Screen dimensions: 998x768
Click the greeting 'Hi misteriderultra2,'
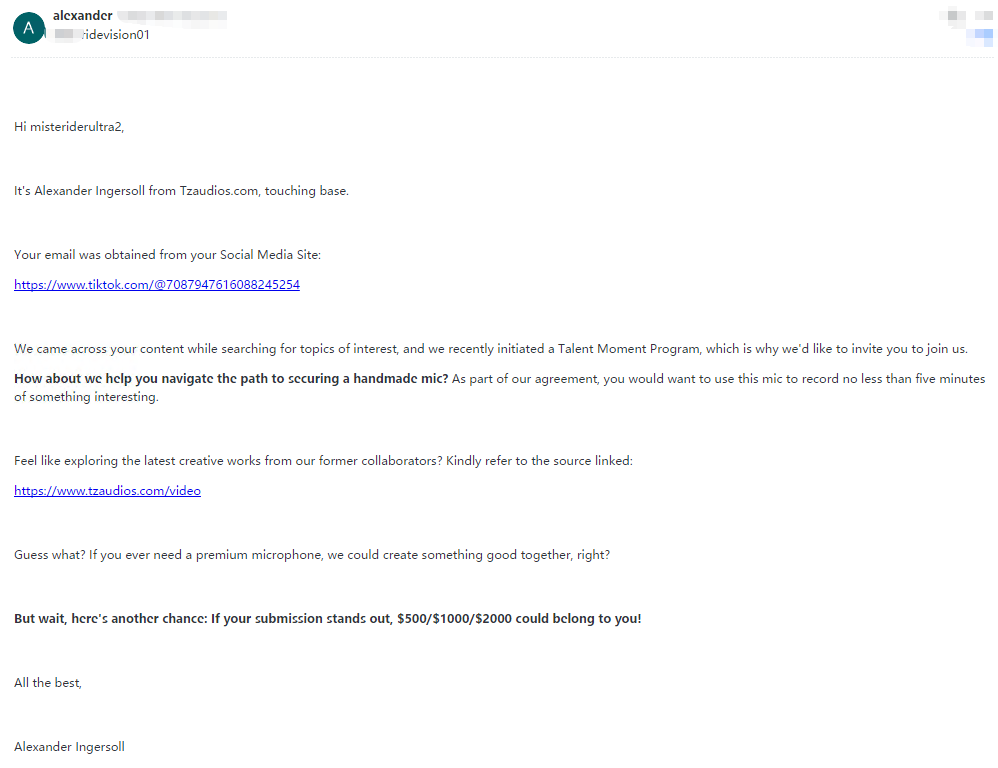(69, 127)
